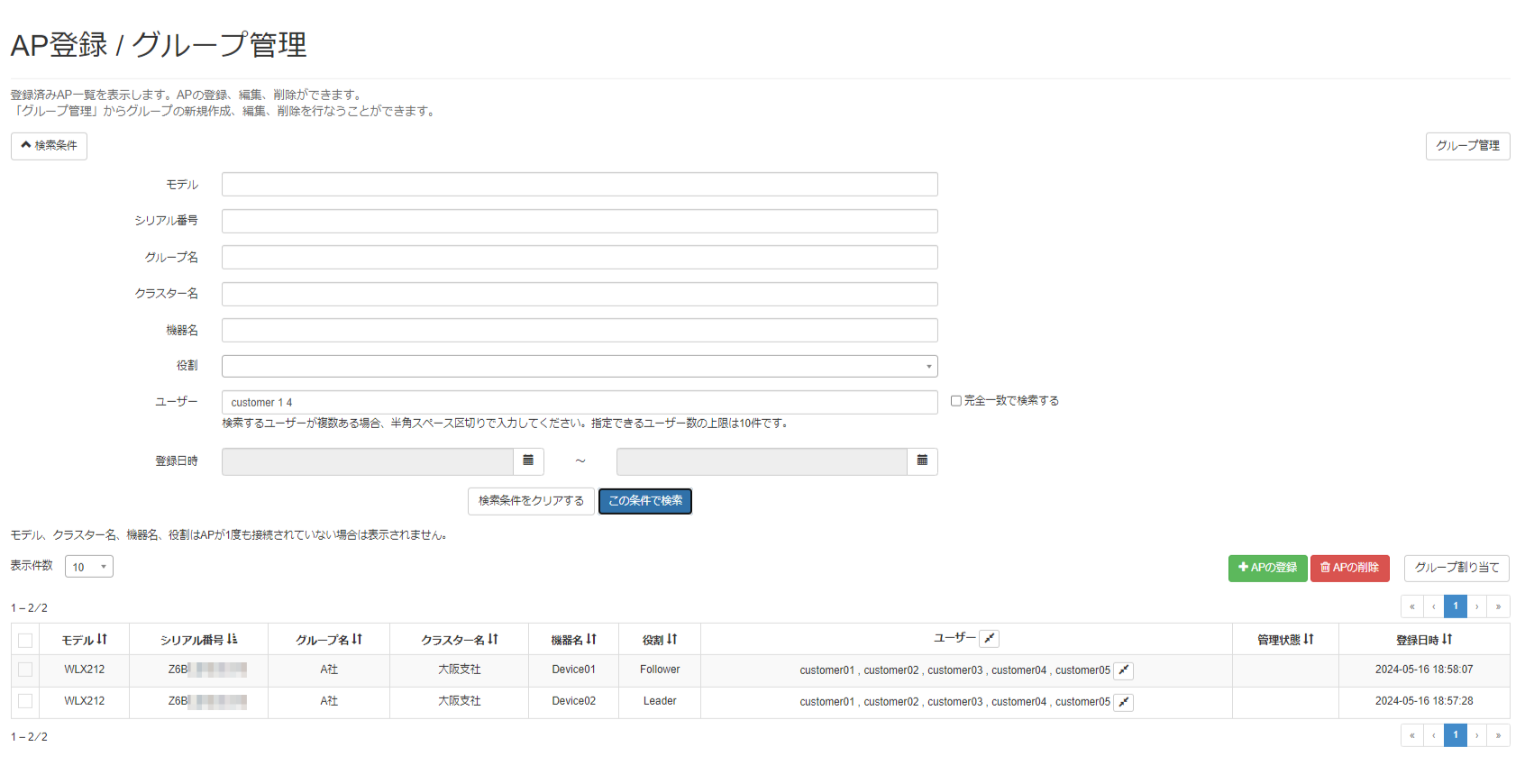
Task: Expand user list for Device02 row
Action: point(1123,702)
